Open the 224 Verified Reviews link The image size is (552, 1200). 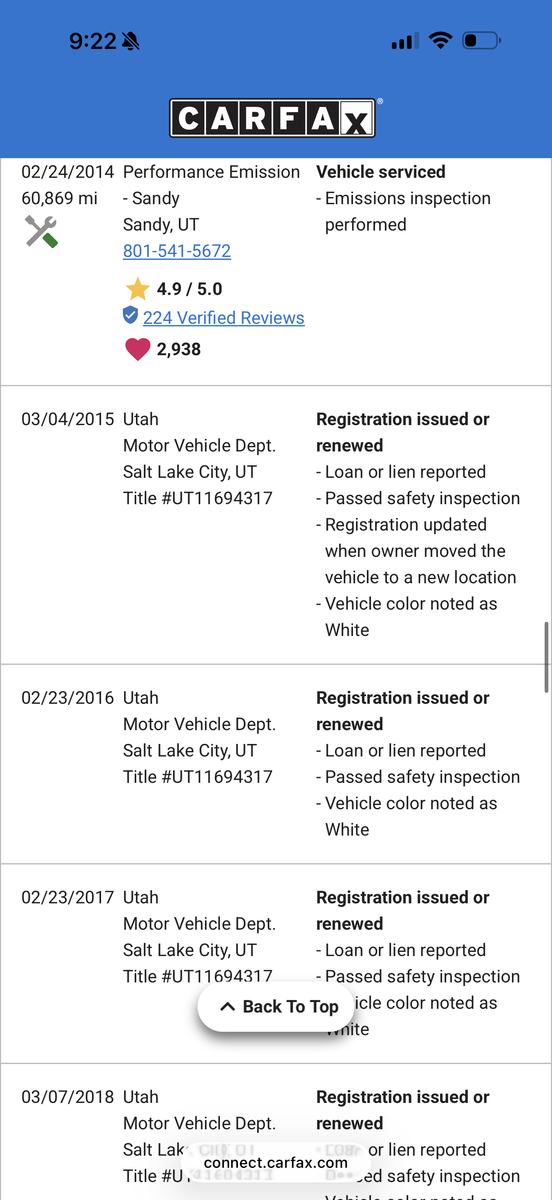[x=223, y=318]
